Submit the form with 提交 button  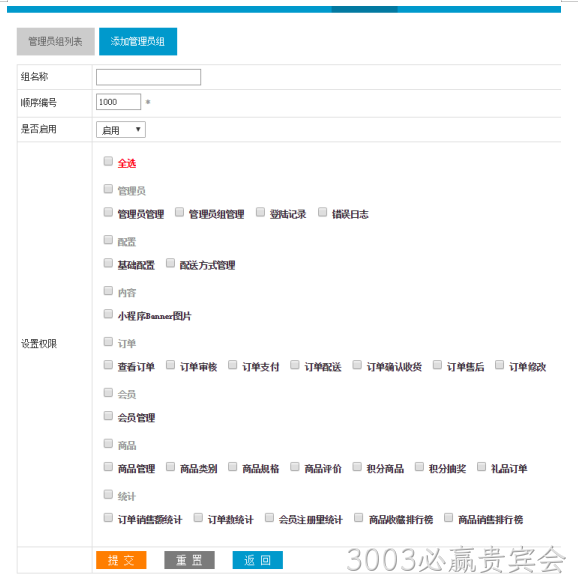click(121, 560)
